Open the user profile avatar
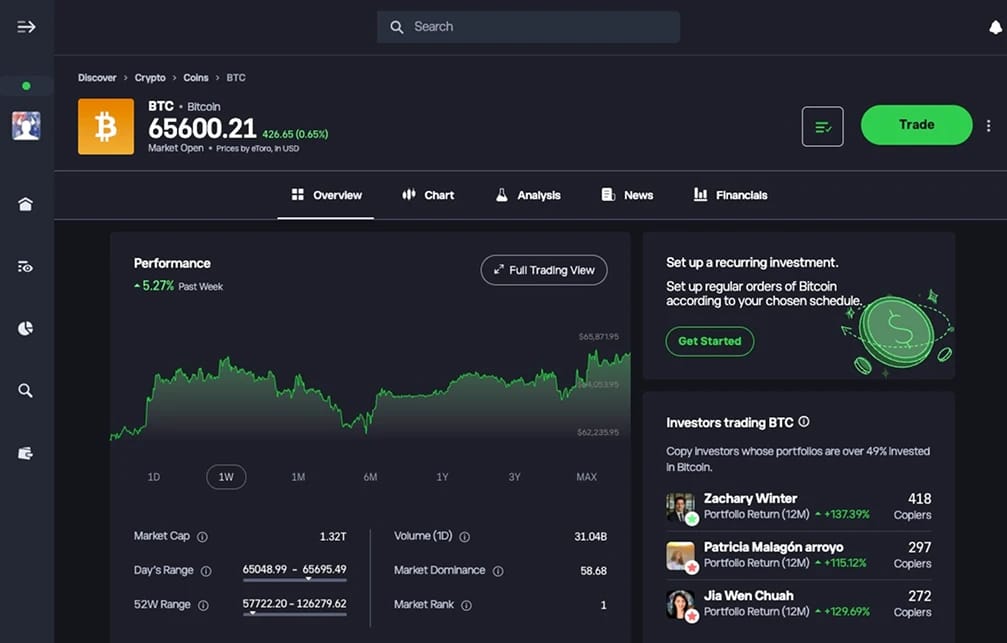This screenshot has height=643, width=1007. (x=26, y=126)
